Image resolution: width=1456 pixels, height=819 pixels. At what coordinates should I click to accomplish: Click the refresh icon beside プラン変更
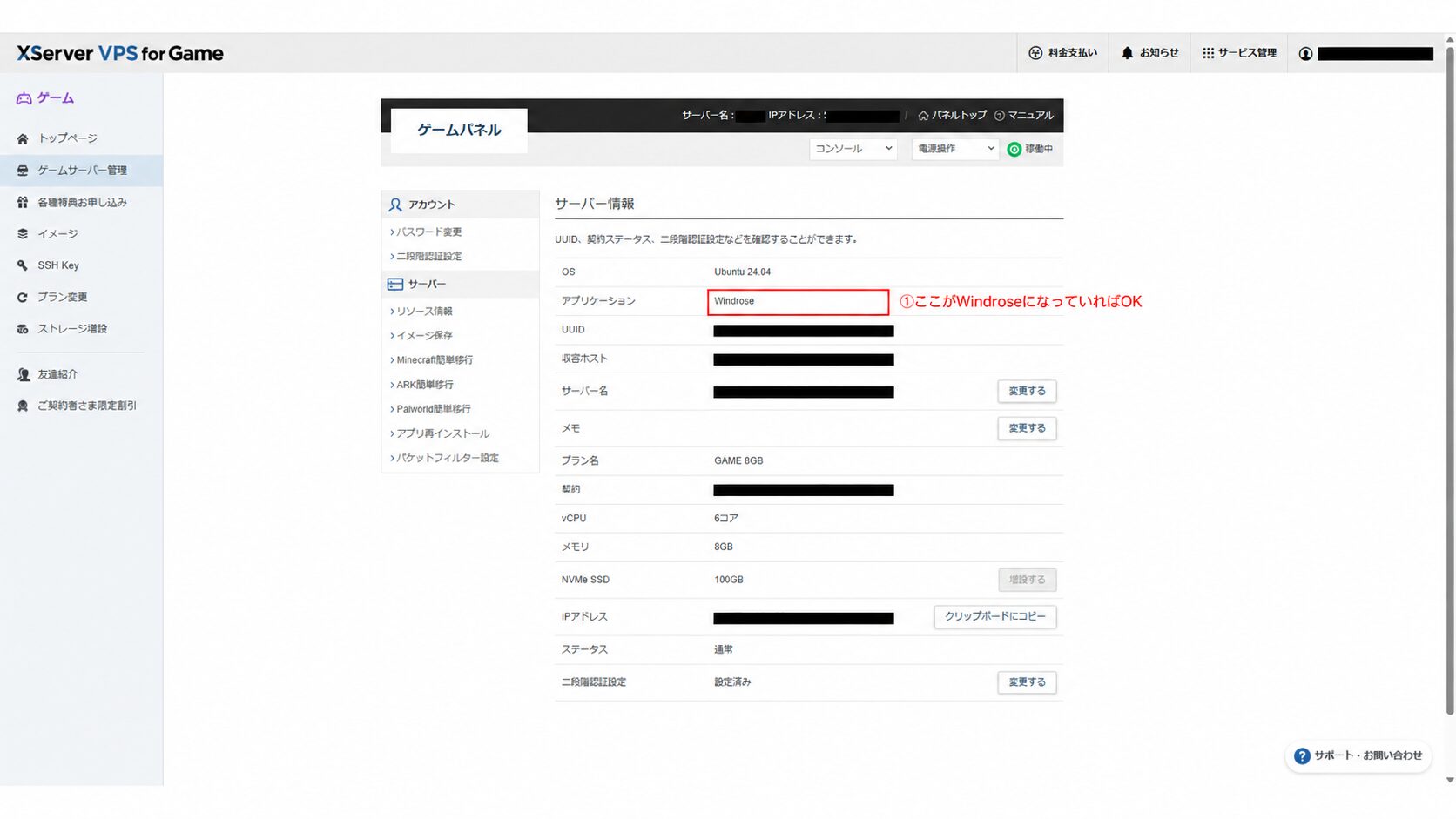pos(23,297)
